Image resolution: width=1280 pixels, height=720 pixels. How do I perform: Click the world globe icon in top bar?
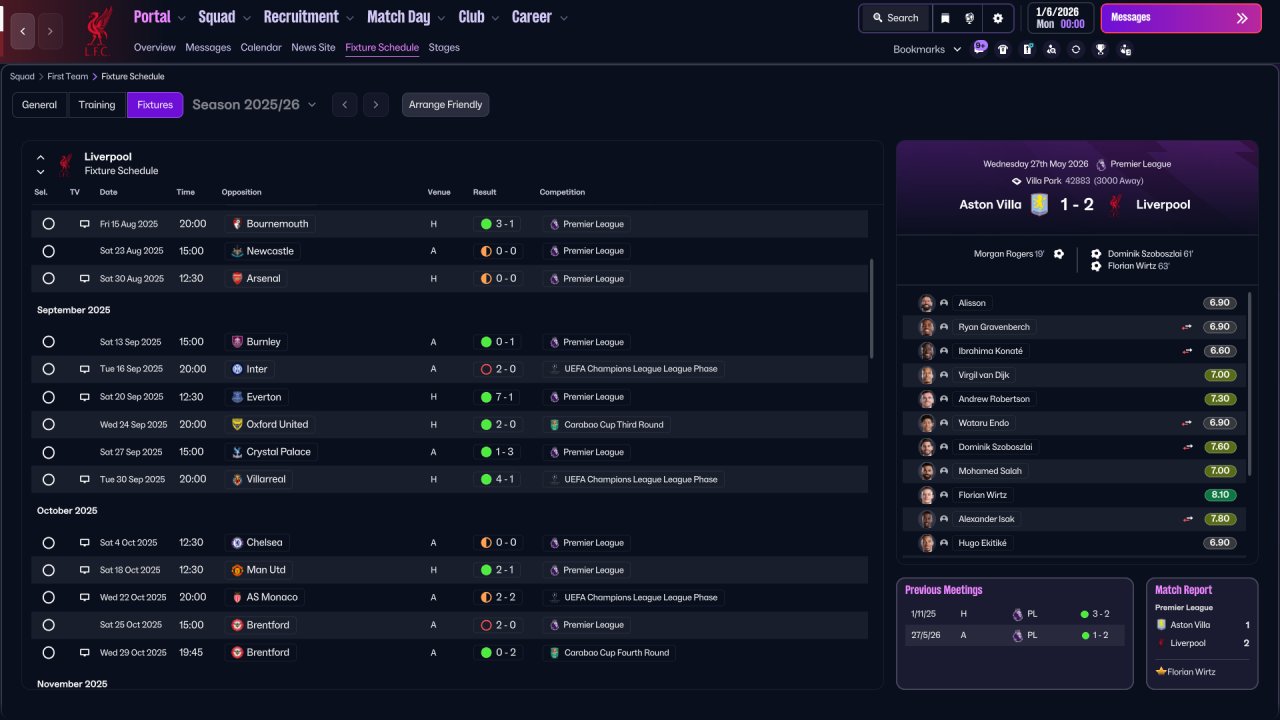[x=970, y=18]
